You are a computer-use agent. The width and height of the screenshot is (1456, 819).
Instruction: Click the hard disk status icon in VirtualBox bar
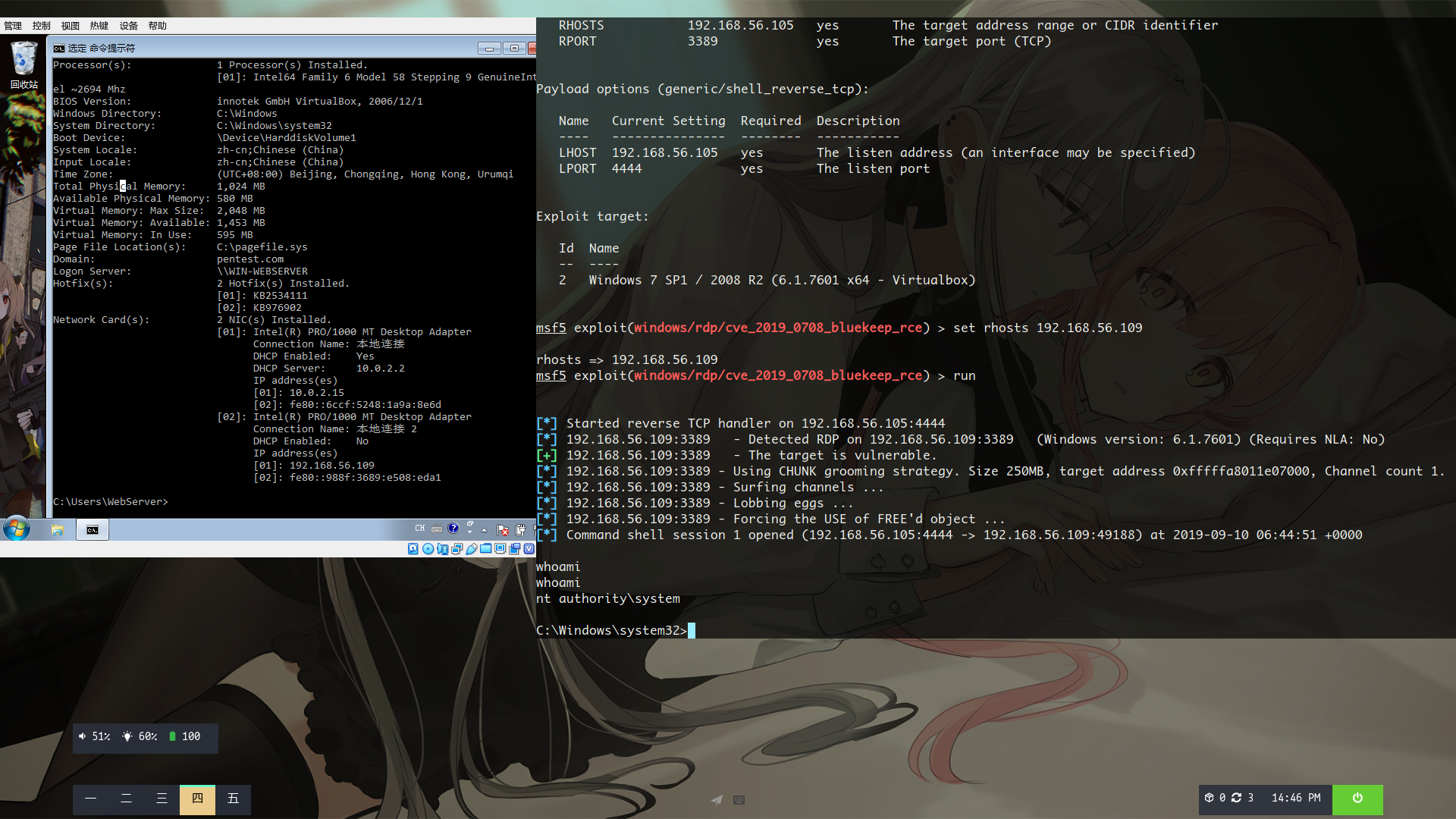[x=413, y=550]
